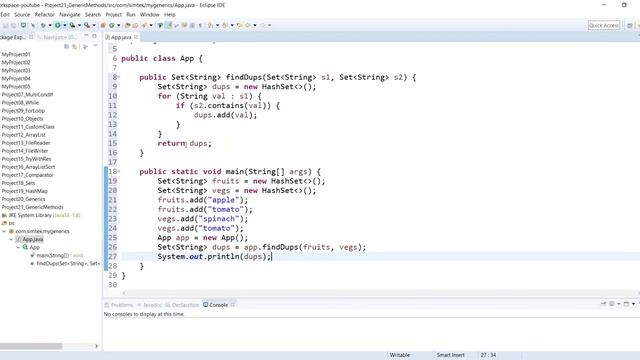
Task: Select App.java in Package Explorer
Action: [33, 240]
